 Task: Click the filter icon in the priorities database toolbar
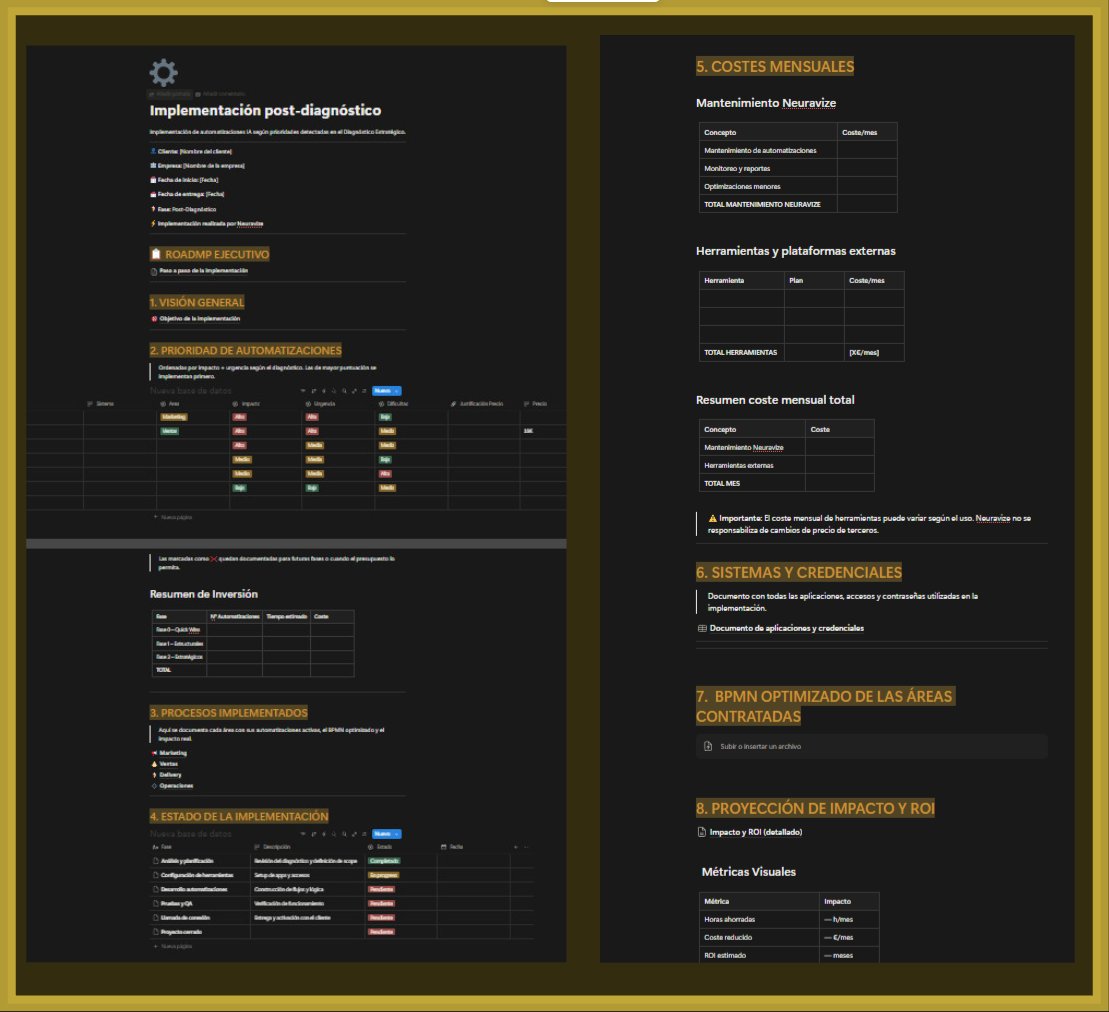303,390
